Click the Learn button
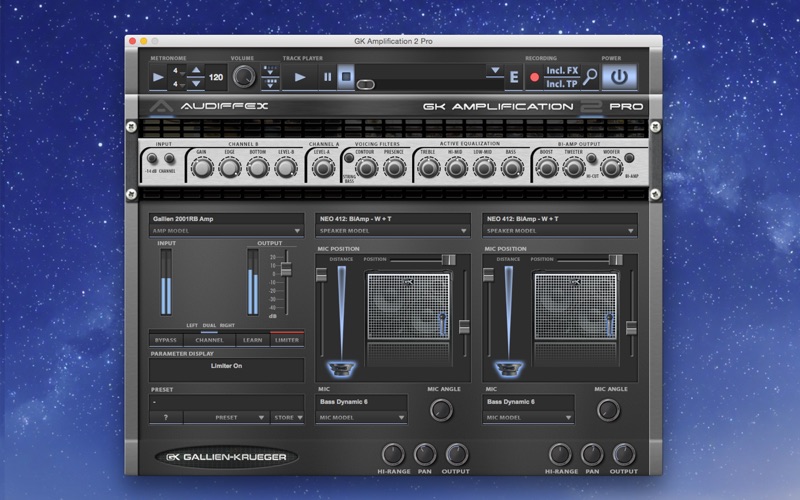800x500 pixels. tap(252, 340)
